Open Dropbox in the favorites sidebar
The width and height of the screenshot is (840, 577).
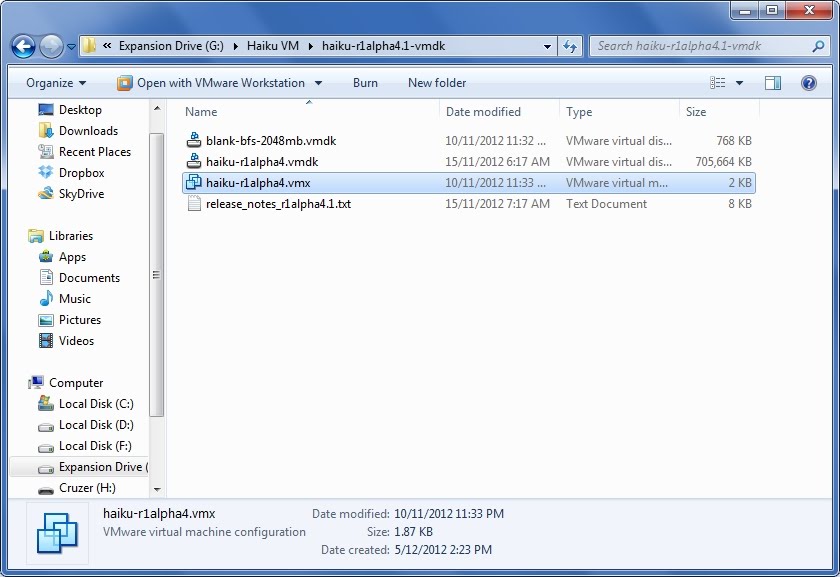point(82,173)
